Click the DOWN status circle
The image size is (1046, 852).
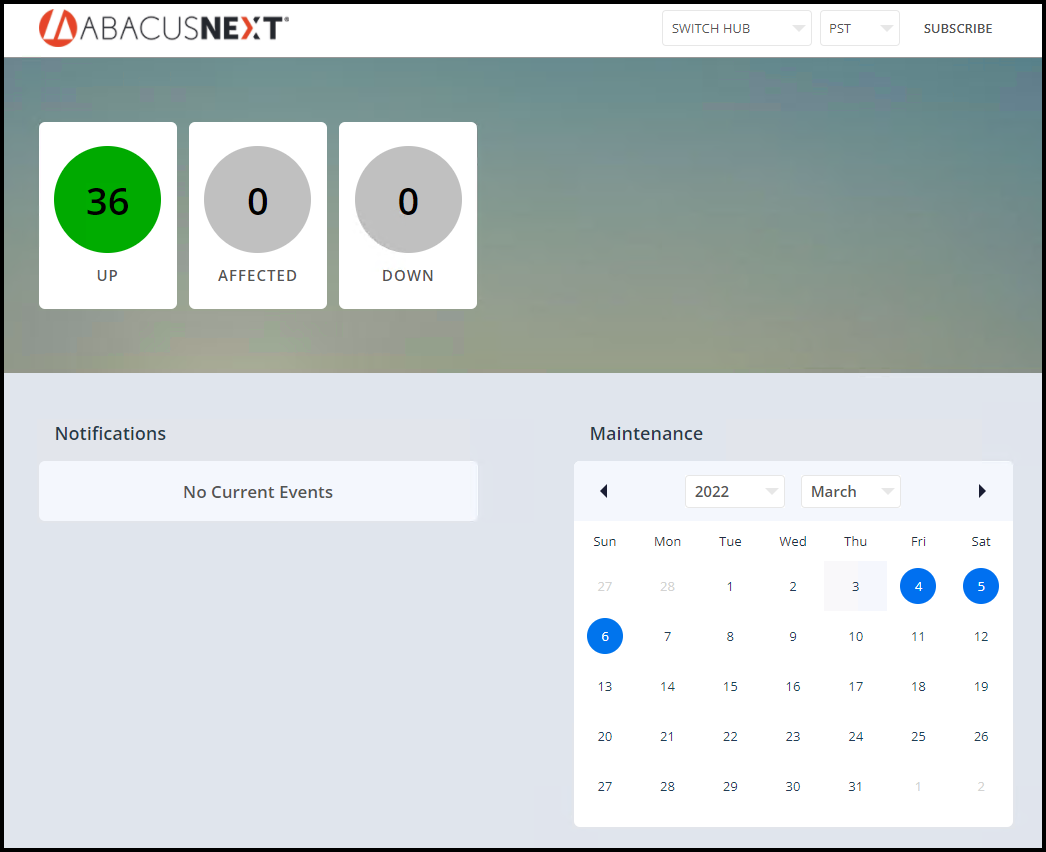coord(408,199)
